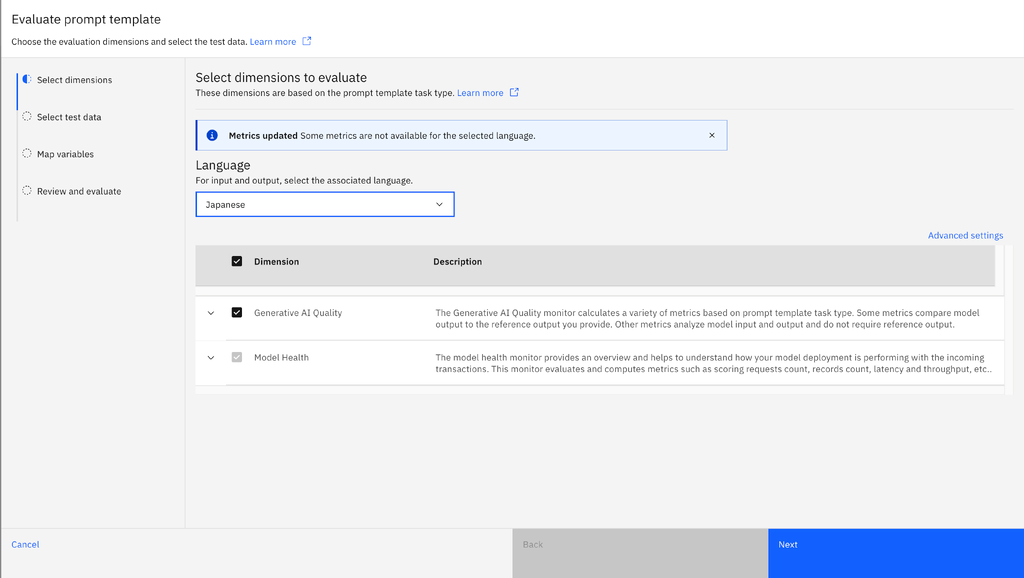This screenshot has height=578, width=1024.
Task: Click the Dimension column header
Action: click(x=276, y=261)
